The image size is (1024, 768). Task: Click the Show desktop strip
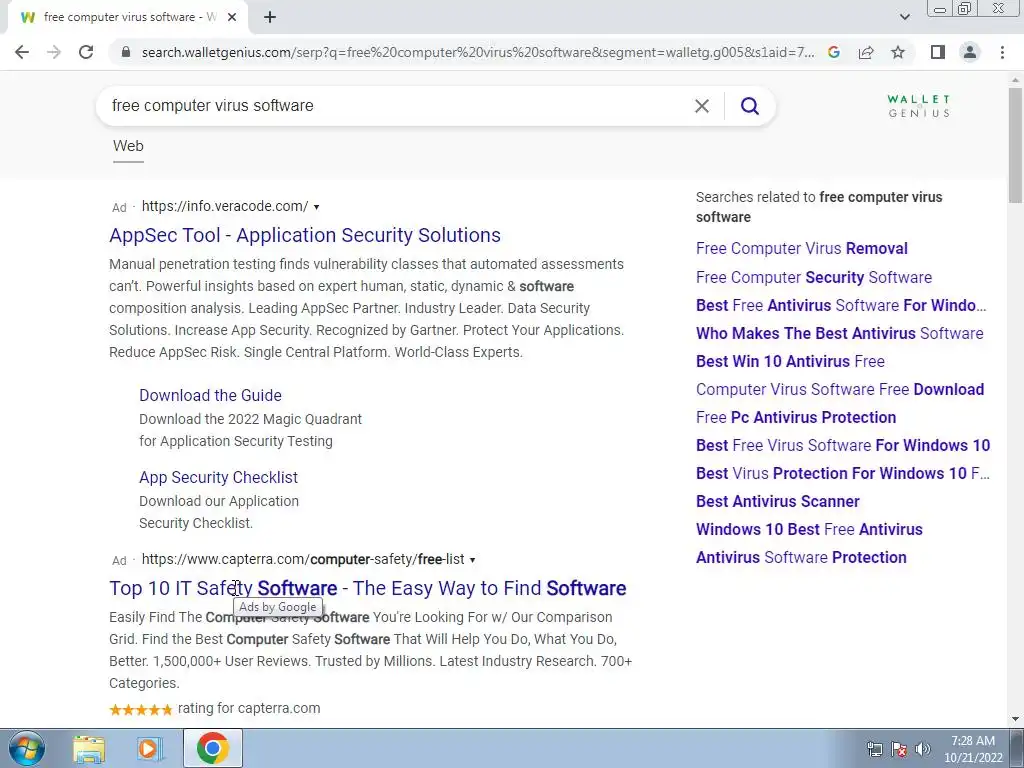pos(1017,748)
